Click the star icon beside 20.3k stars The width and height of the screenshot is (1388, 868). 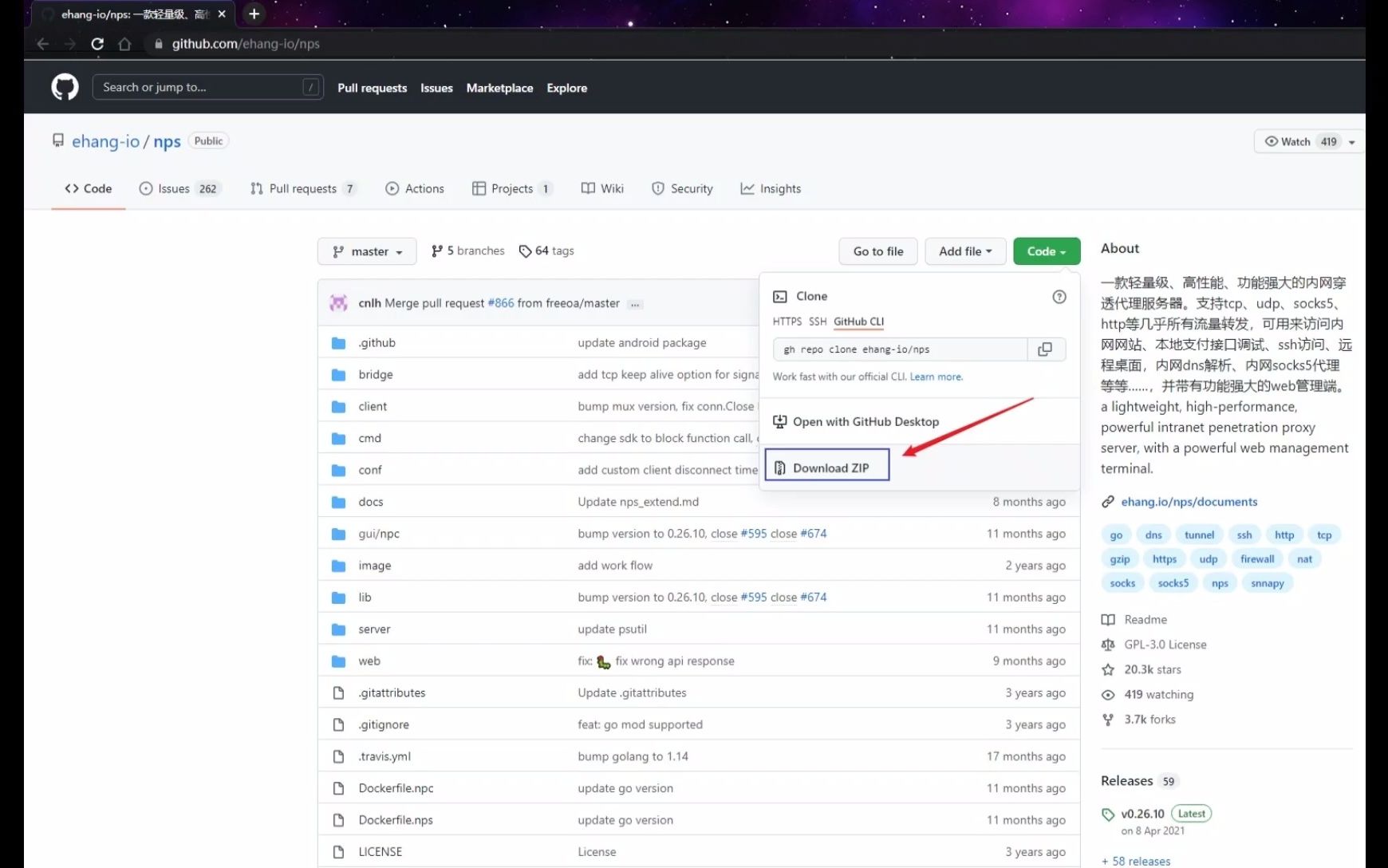tap(1108, 669)
